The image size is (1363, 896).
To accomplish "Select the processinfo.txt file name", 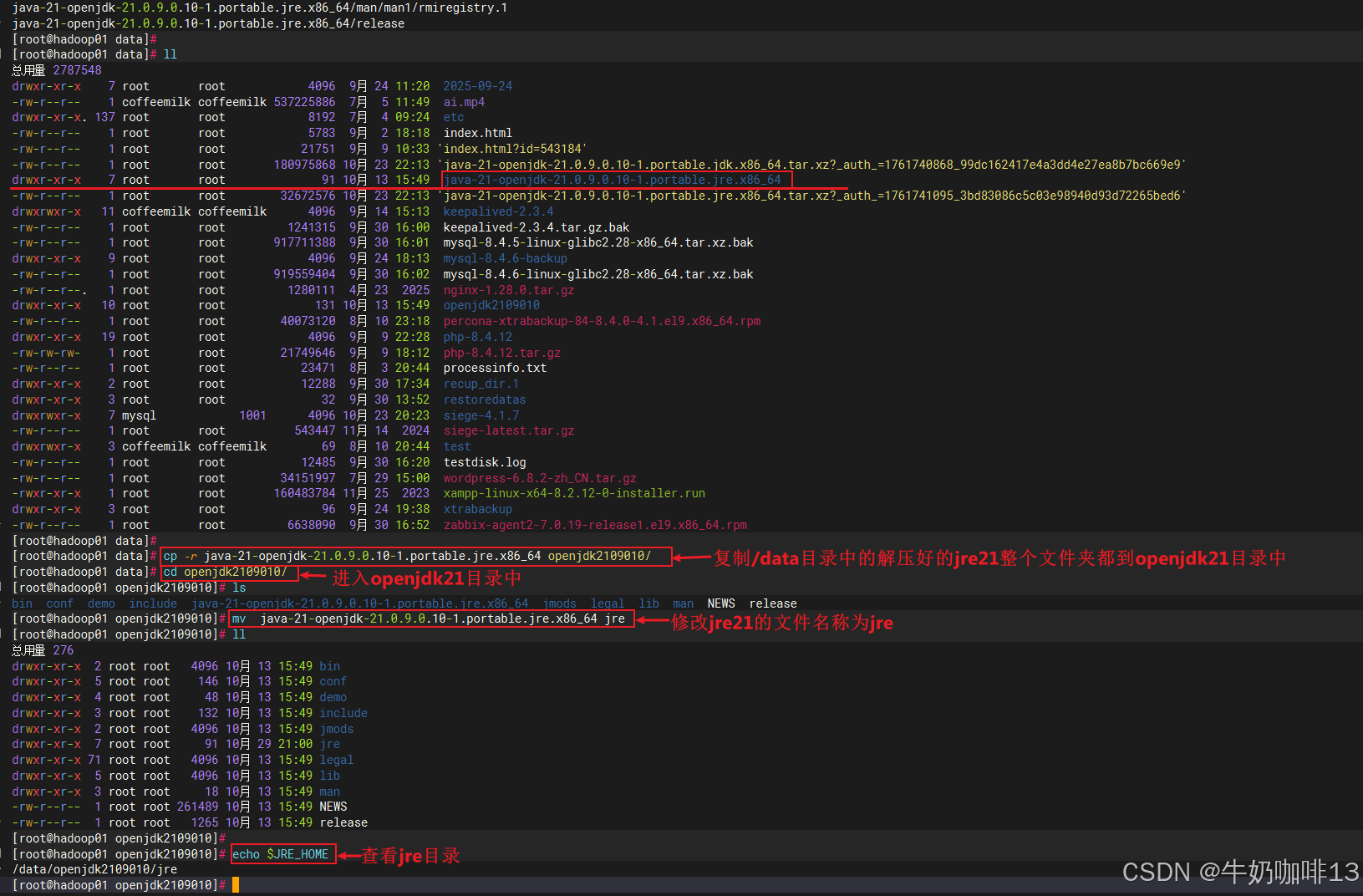I will (x=495, y=368).
